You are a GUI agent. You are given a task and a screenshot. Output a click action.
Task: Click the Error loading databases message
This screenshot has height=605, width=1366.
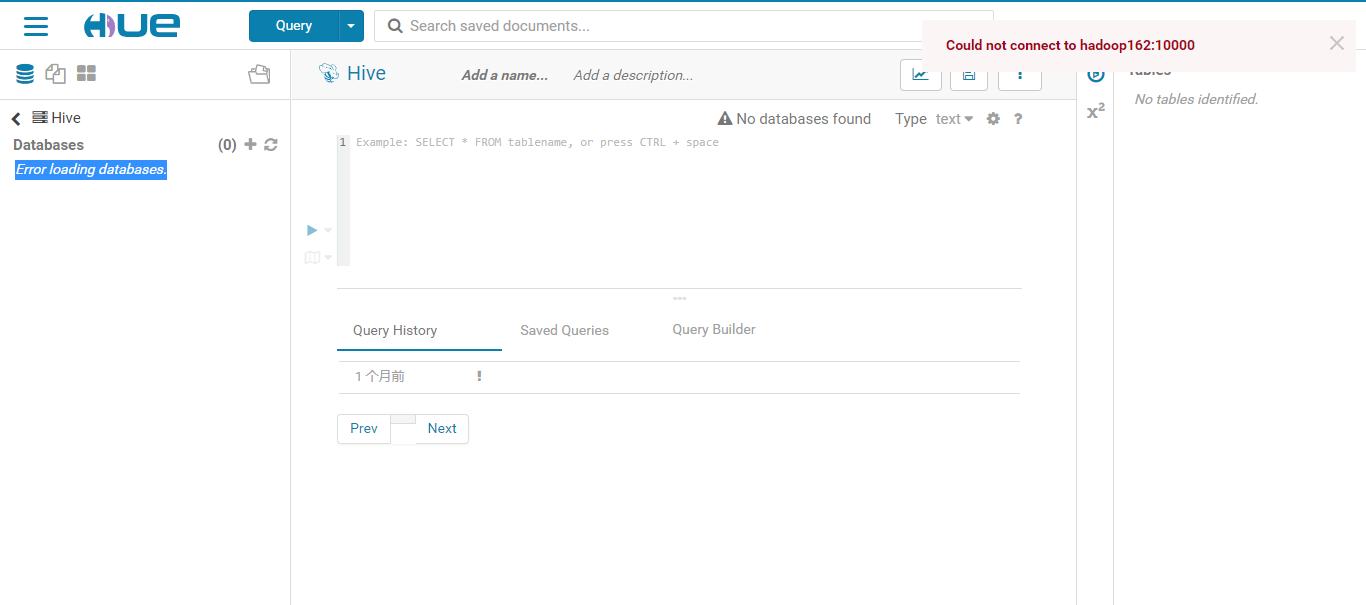coord(91,170)
